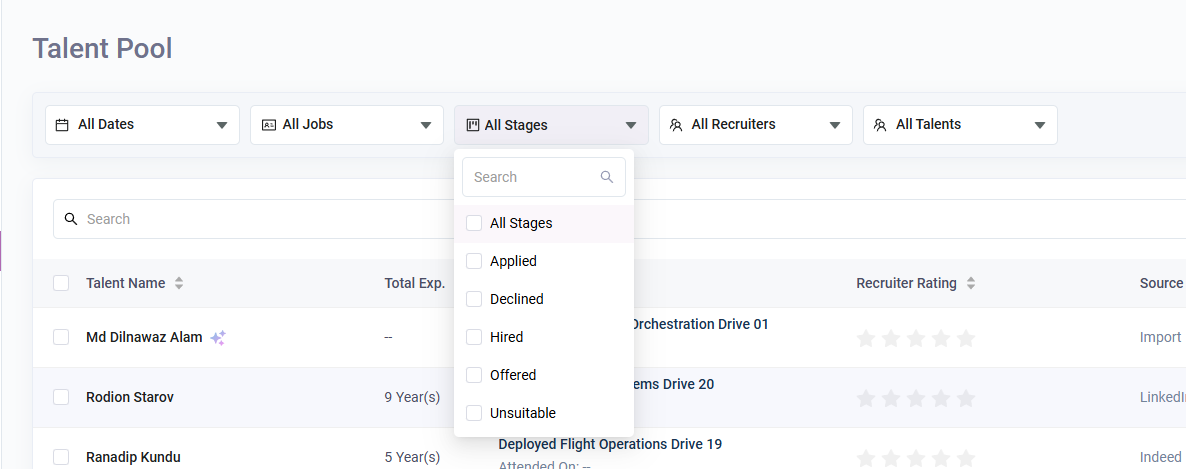Click the main talent Search input field
The height and width of the screenshot is (469, 1186).
[x=619, y=219]
